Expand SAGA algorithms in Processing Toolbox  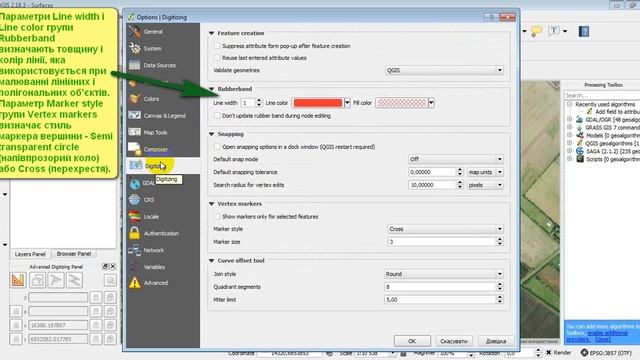click(x=569, y=151)
